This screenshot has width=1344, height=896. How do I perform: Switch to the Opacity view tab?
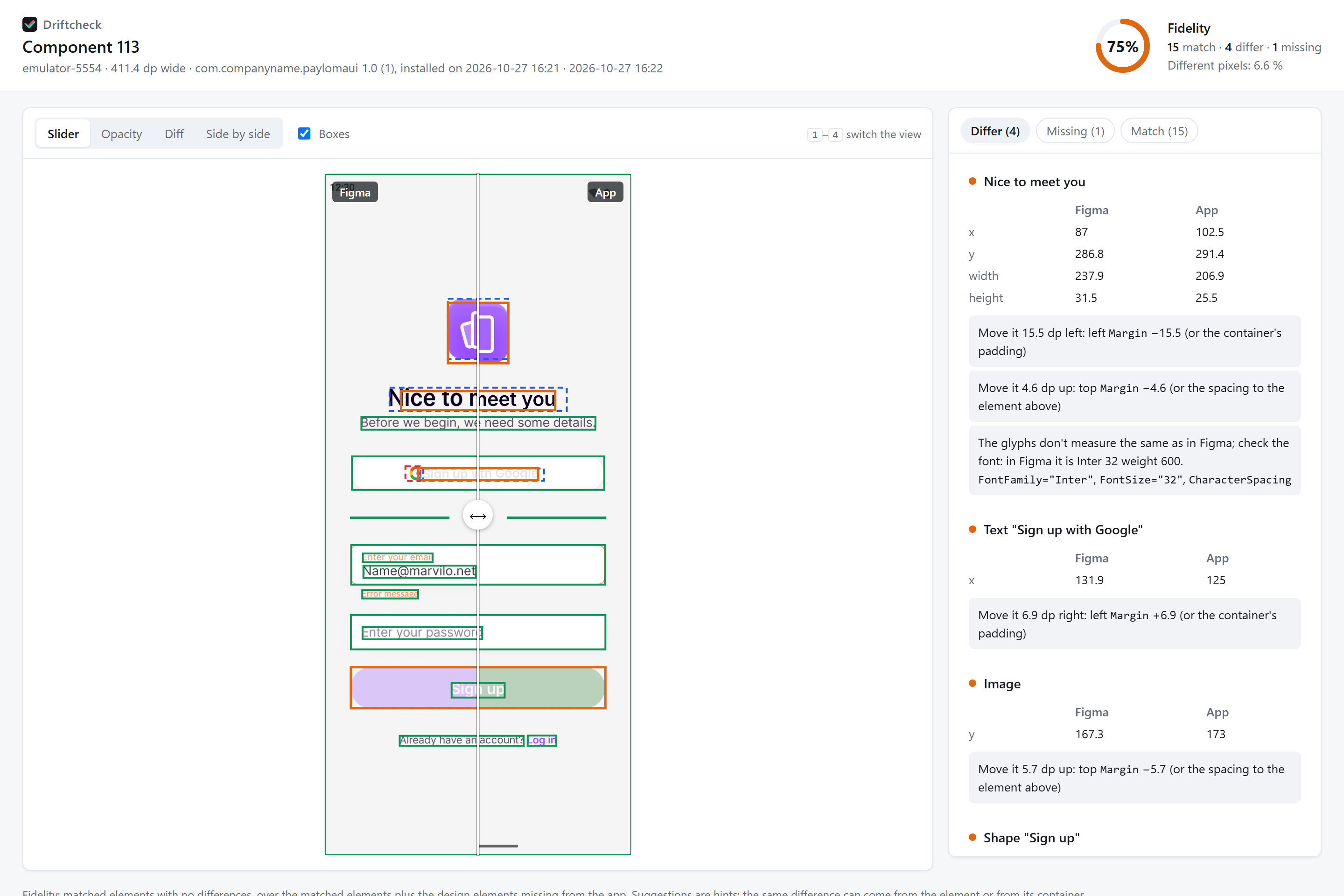(x=121, y=134)
